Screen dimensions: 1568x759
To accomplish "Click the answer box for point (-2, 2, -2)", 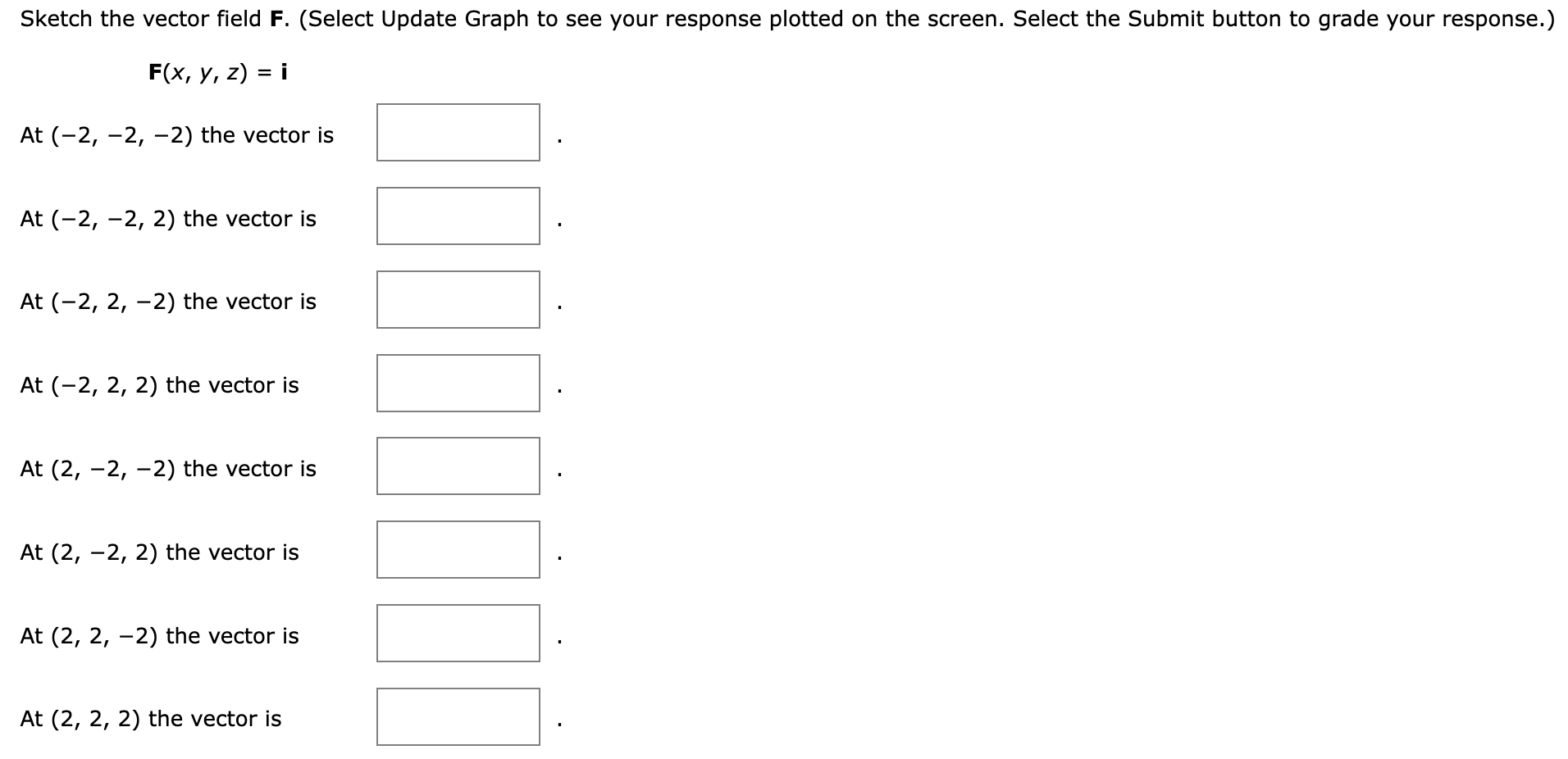I will click(x=458, y=300).
